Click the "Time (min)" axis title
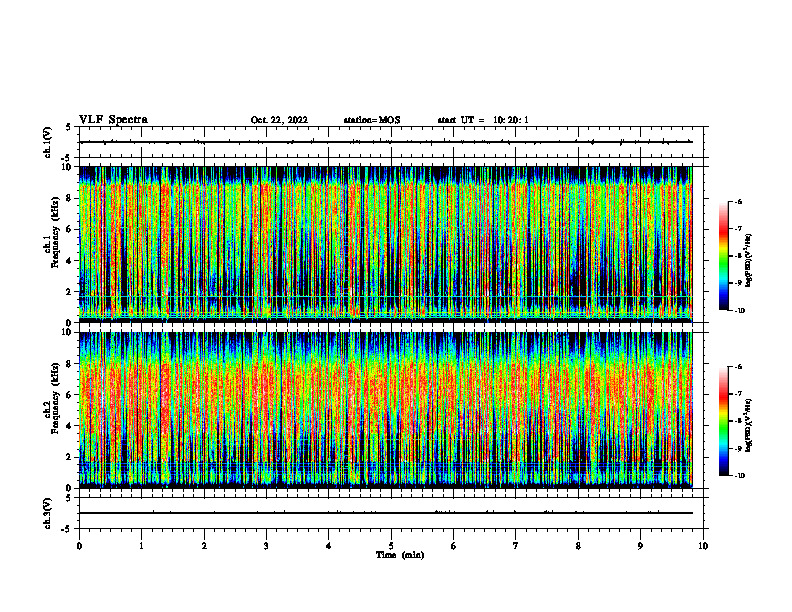 tap(400, 555)
